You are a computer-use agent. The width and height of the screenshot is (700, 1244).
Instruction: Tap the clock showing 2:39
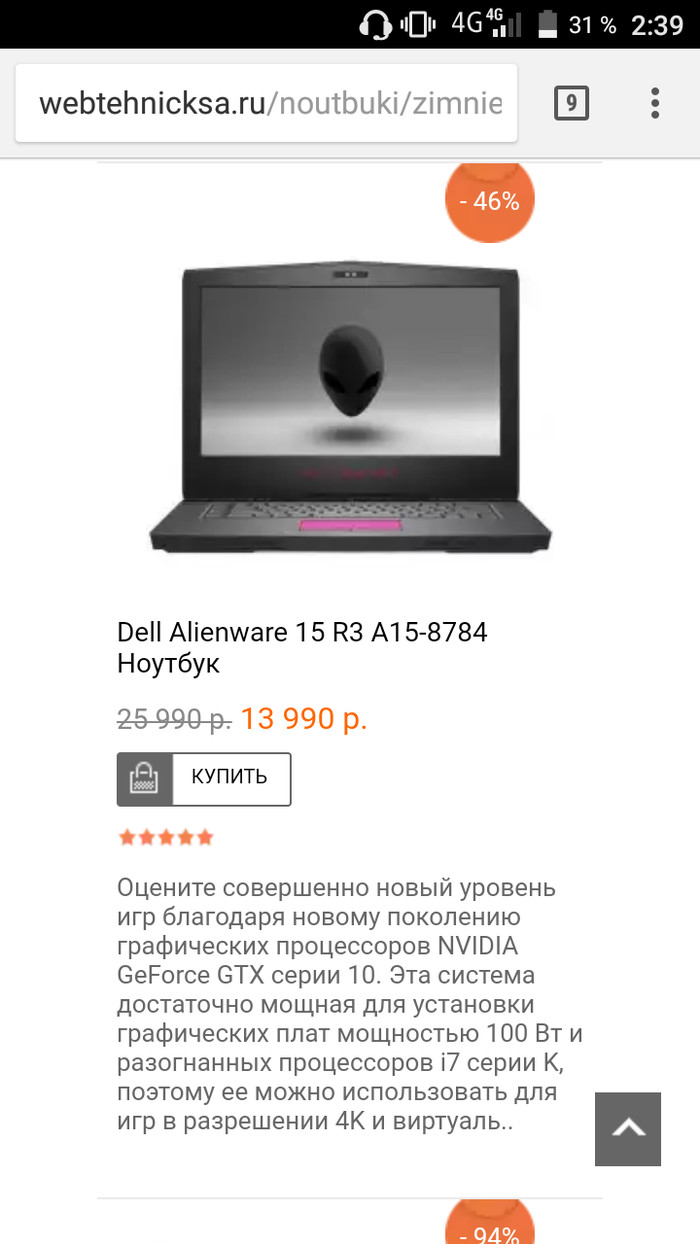(657, 25)
